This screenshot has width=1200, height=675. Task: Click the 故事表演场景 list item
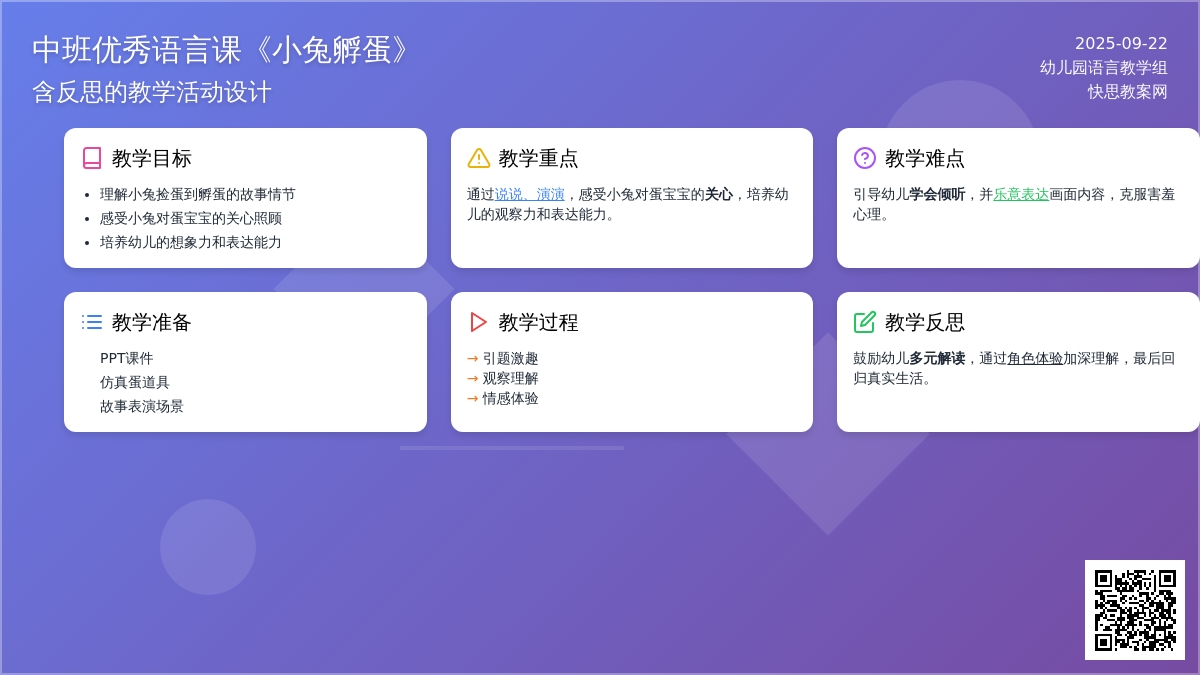pos(142,406)
